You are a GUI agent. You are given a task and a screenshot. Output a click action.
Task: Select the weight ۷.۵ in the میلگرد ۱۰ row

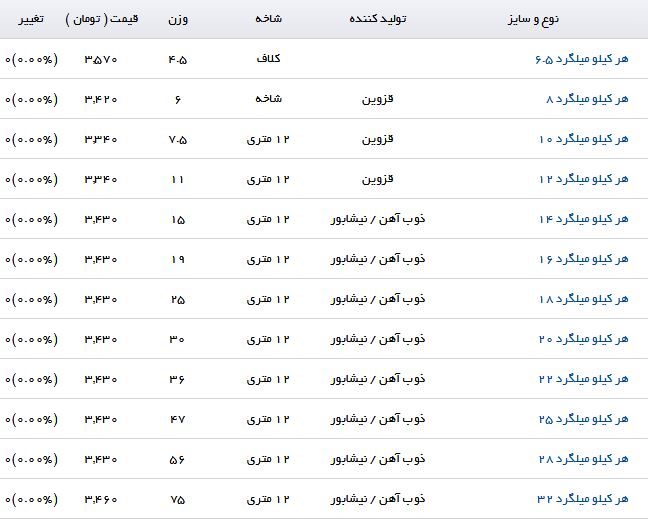(178, 140)
